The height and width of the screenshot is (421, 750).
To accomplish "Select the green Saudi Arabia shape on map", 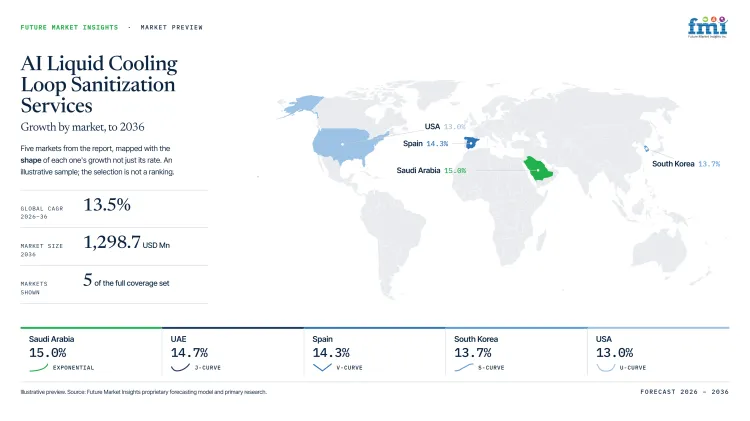I will pos(538,168).
